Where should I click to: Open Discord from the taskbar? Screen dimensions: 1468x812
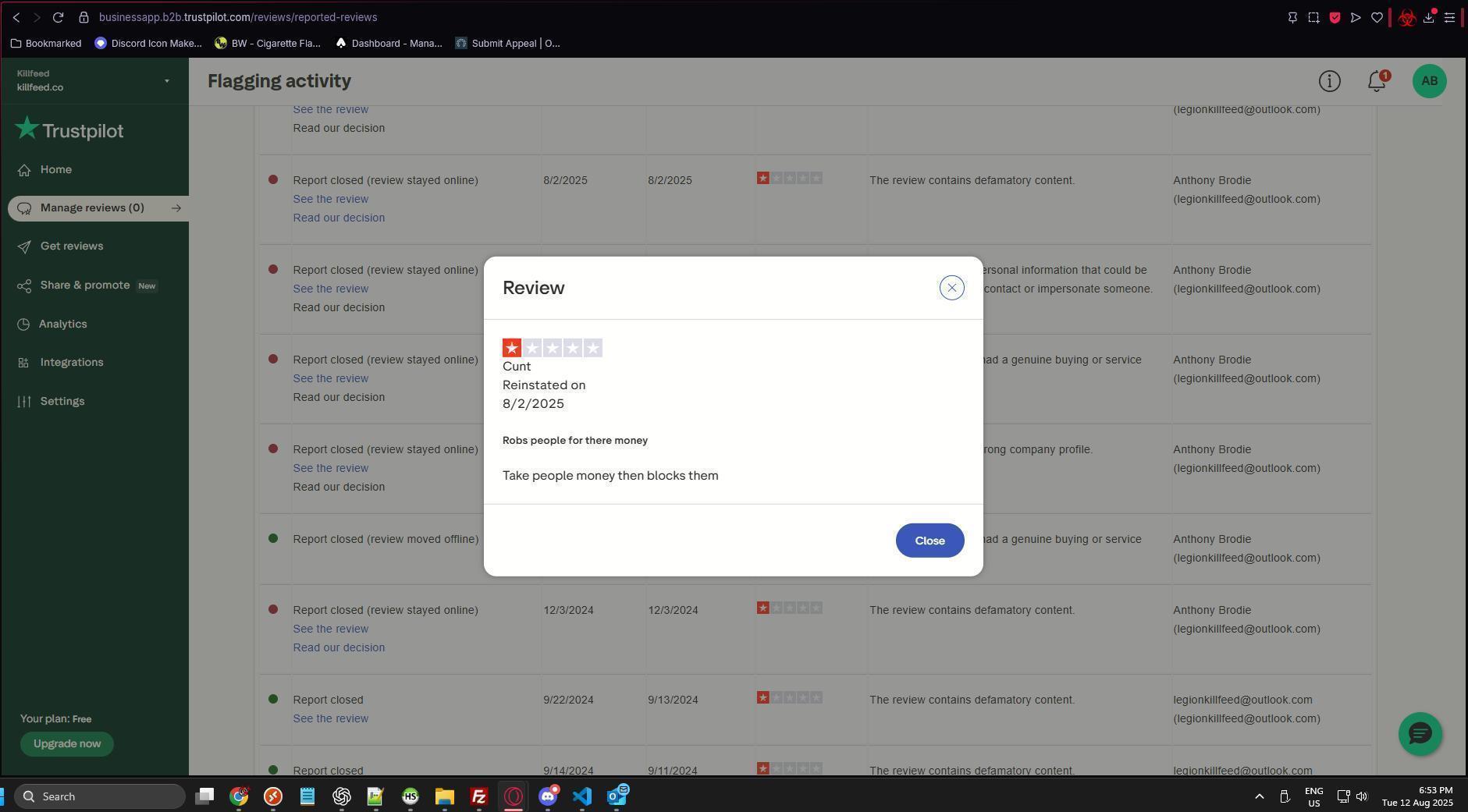(x=548, y=796)
